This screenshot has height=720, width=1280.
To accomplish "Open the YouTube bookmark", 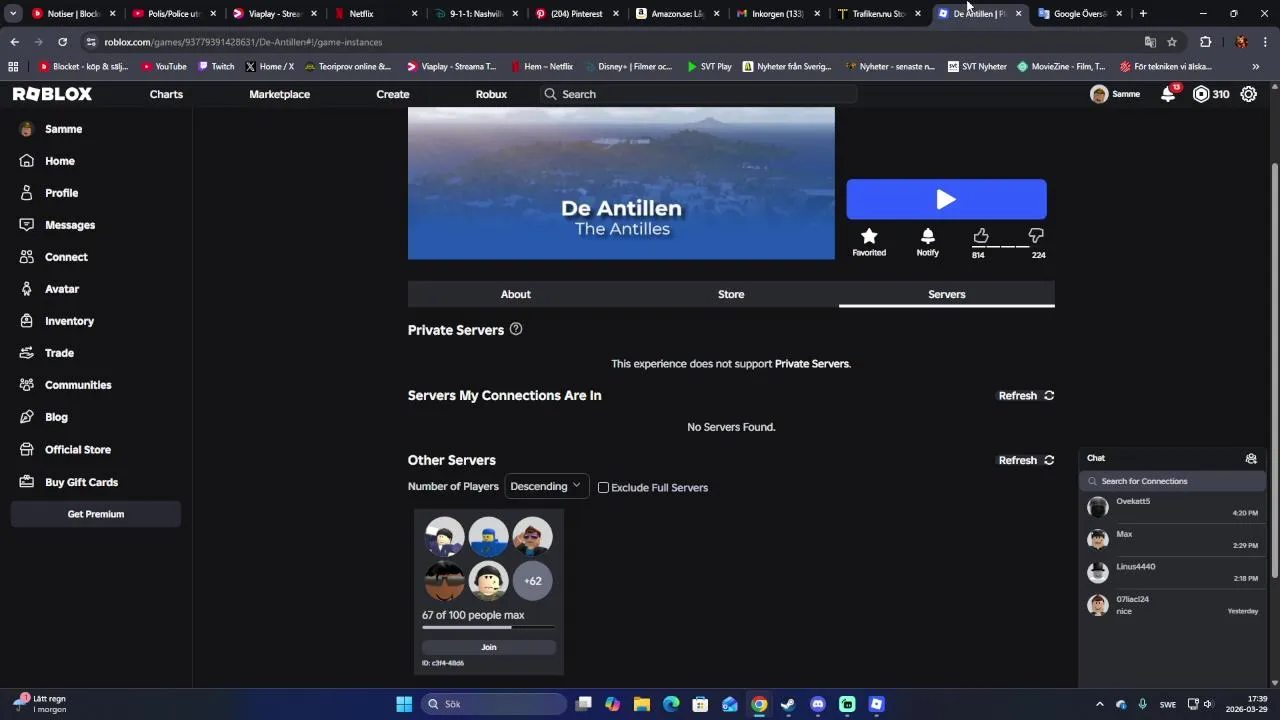I will [164, 67].
